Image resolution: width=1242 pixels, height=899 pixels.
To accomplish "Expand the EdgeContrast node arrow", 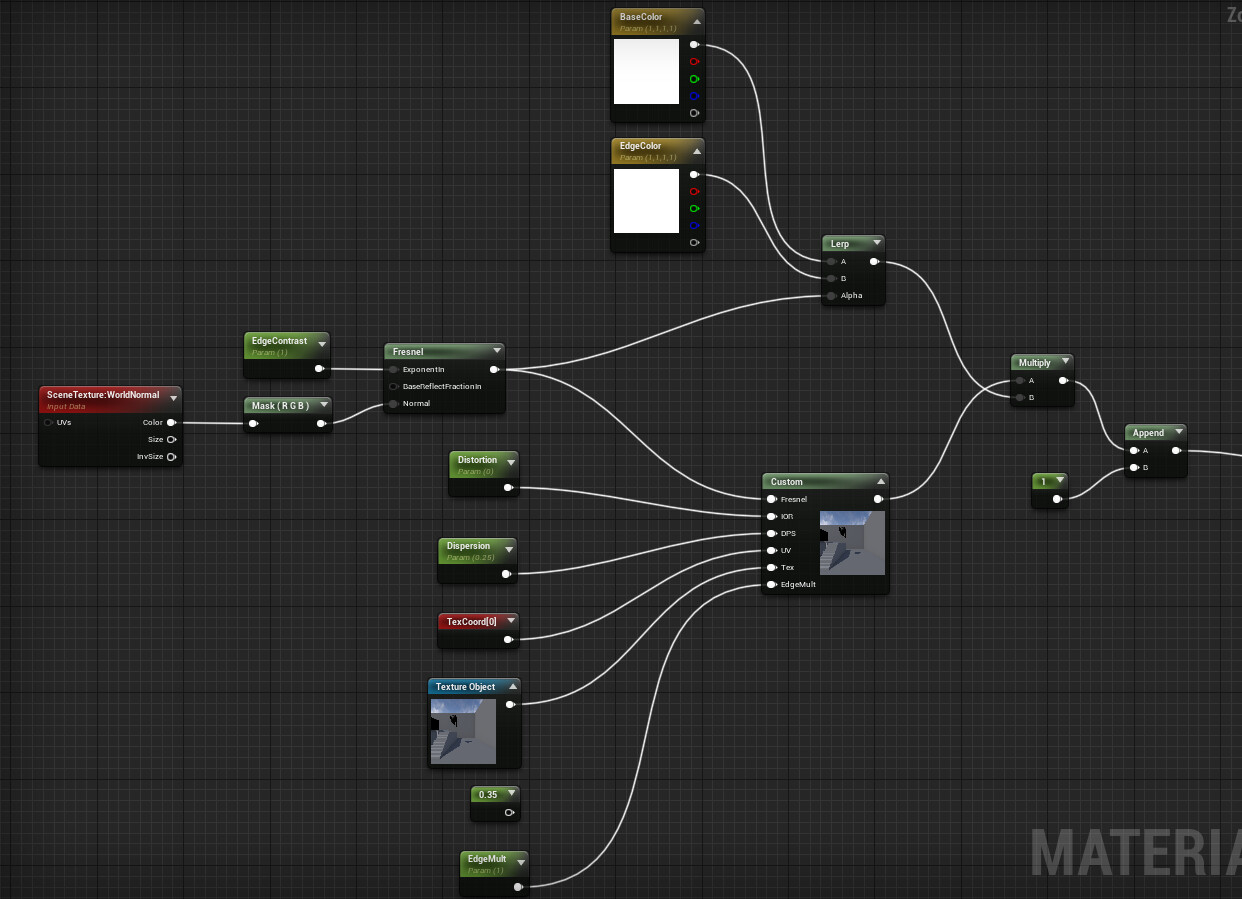I will (x=322, y=344).
